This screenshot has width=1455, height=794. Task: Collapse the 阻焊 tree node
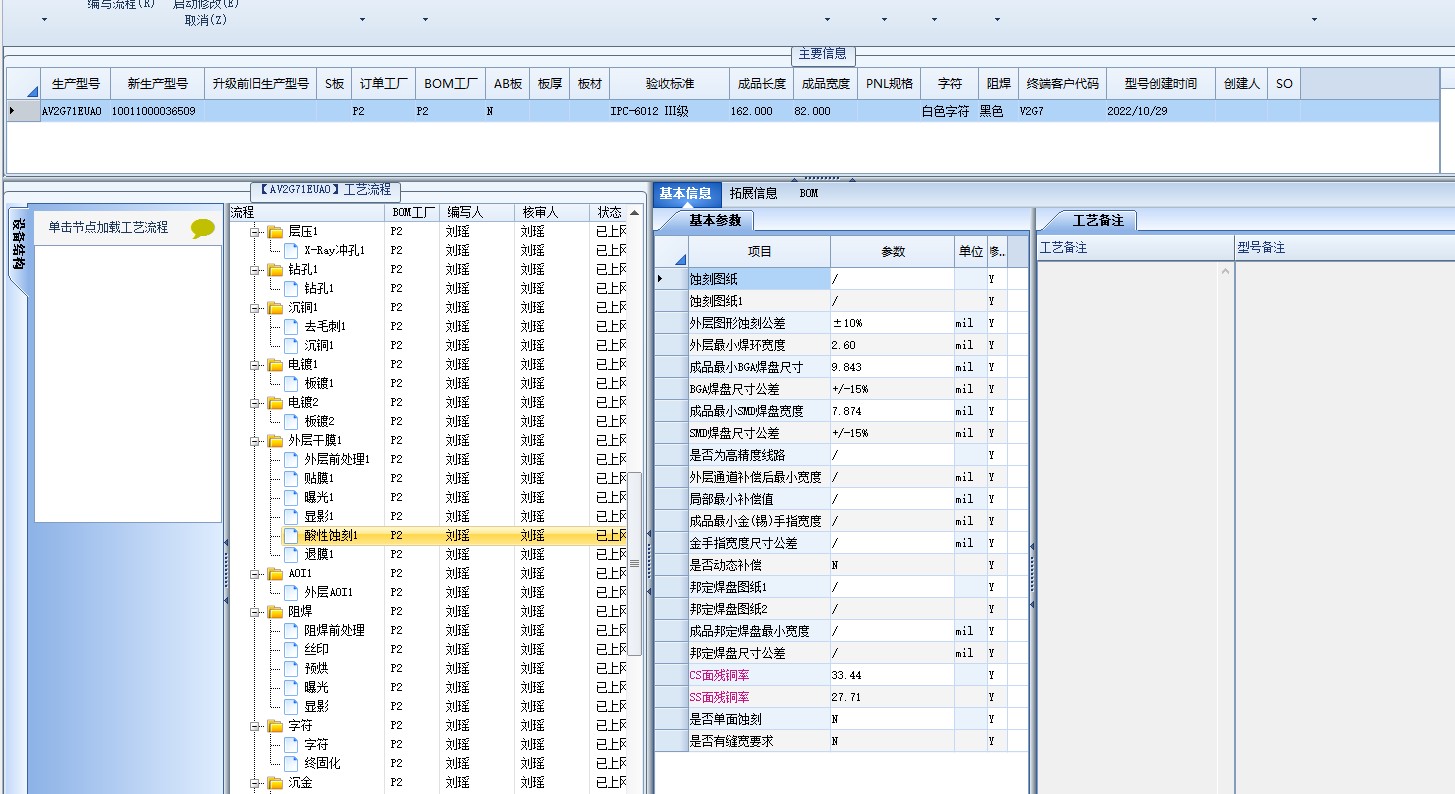255,611
